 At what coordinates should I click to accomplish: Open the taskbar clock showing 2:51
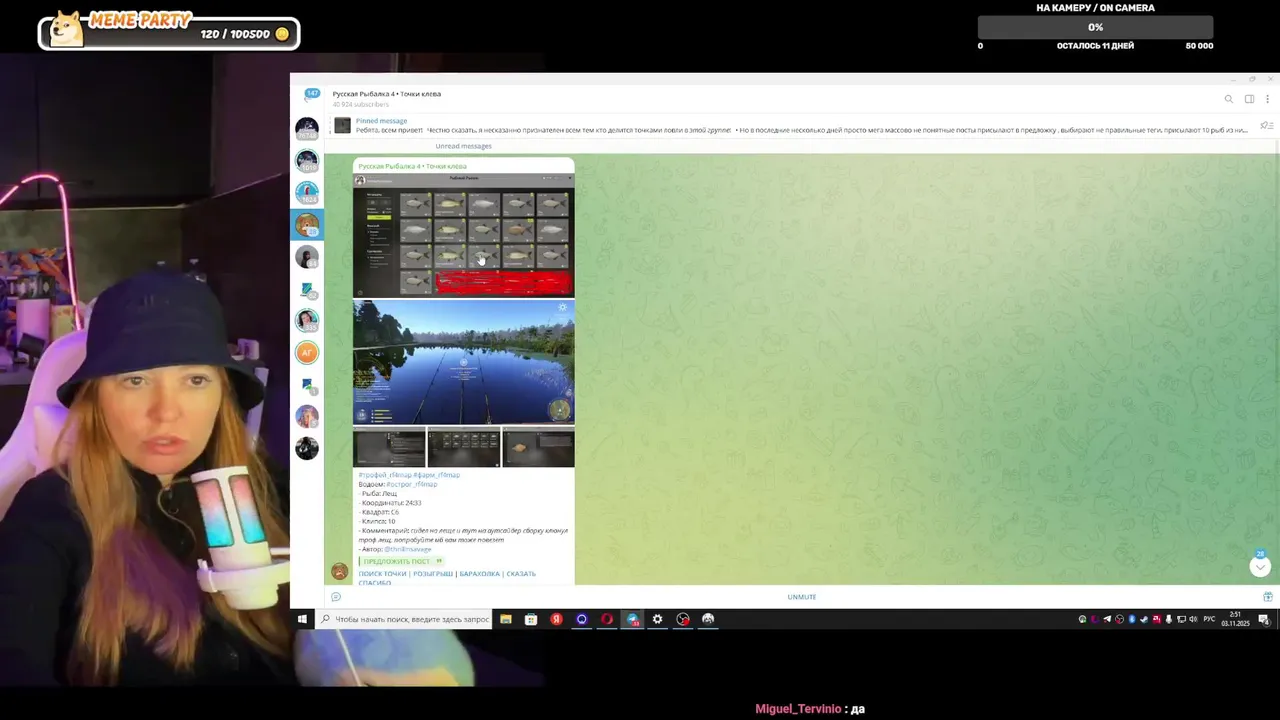click(1235, 619)
